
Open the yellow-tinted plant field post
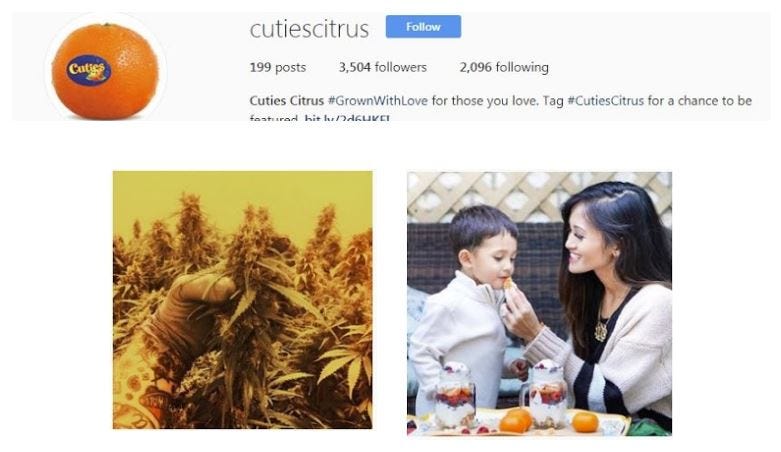243,300
